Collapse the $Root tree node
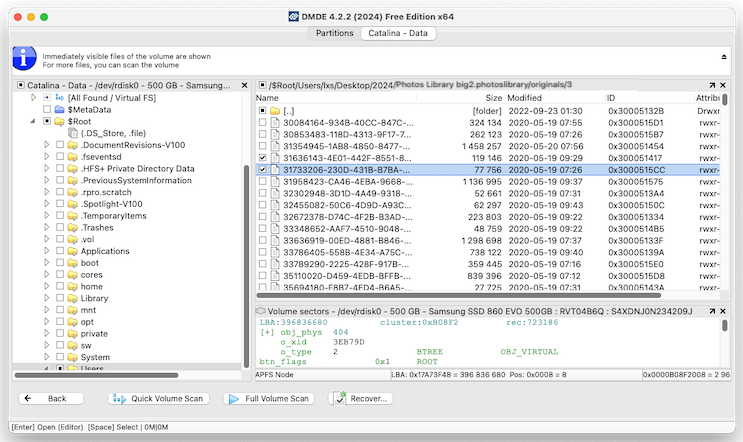The height and width of the screenshot is (442, 743). tap(33, 120)
